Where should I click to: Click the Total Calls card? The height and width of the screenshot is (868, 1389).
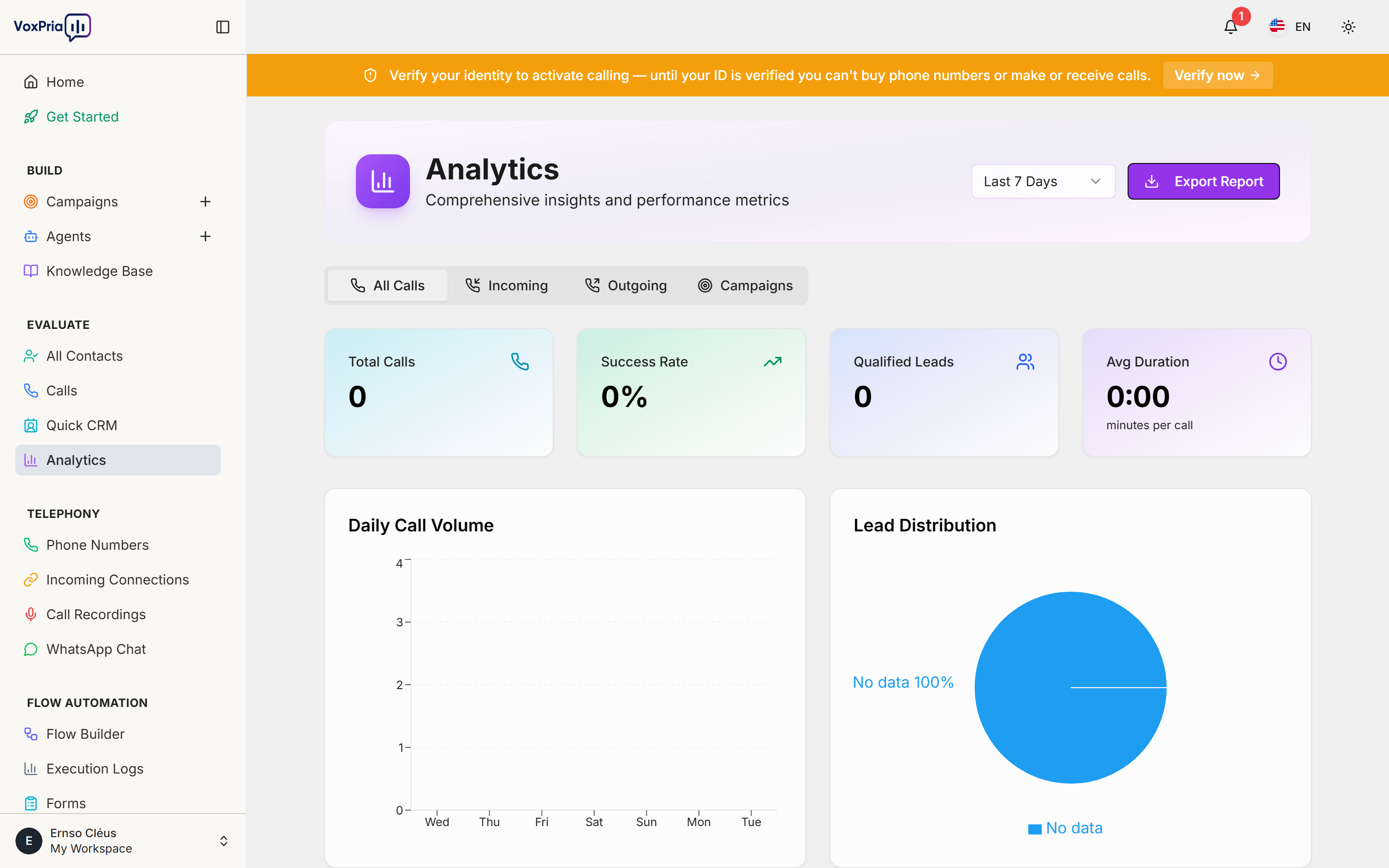click(x=438, y=393)
